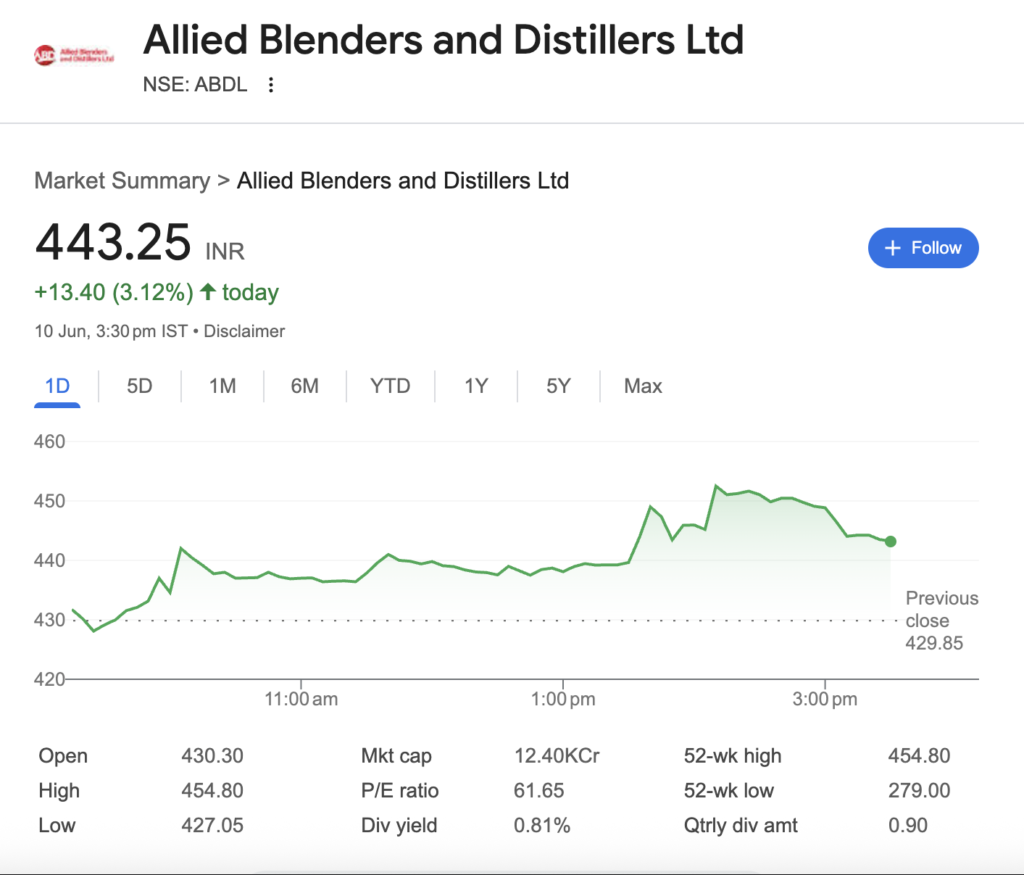Show the Max chart range
The height and width of the screenshot is (875, 1024).
tap(643, 386)
